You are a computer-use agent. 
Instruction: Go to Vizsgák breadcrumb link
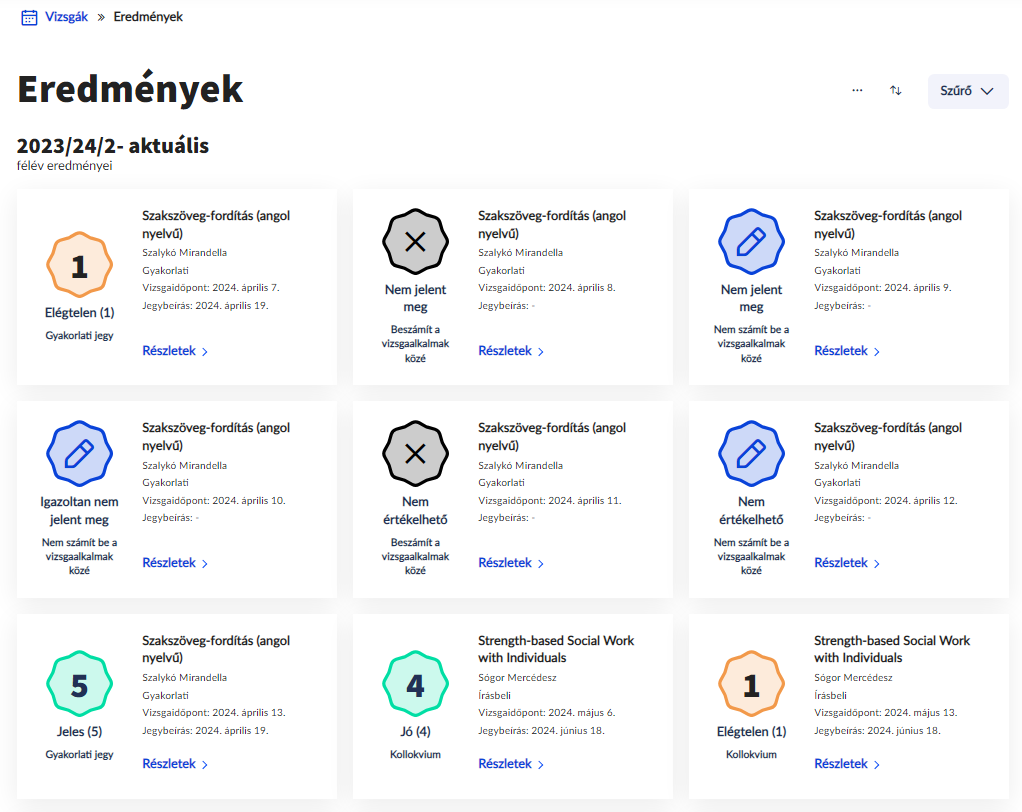(66, 17)
